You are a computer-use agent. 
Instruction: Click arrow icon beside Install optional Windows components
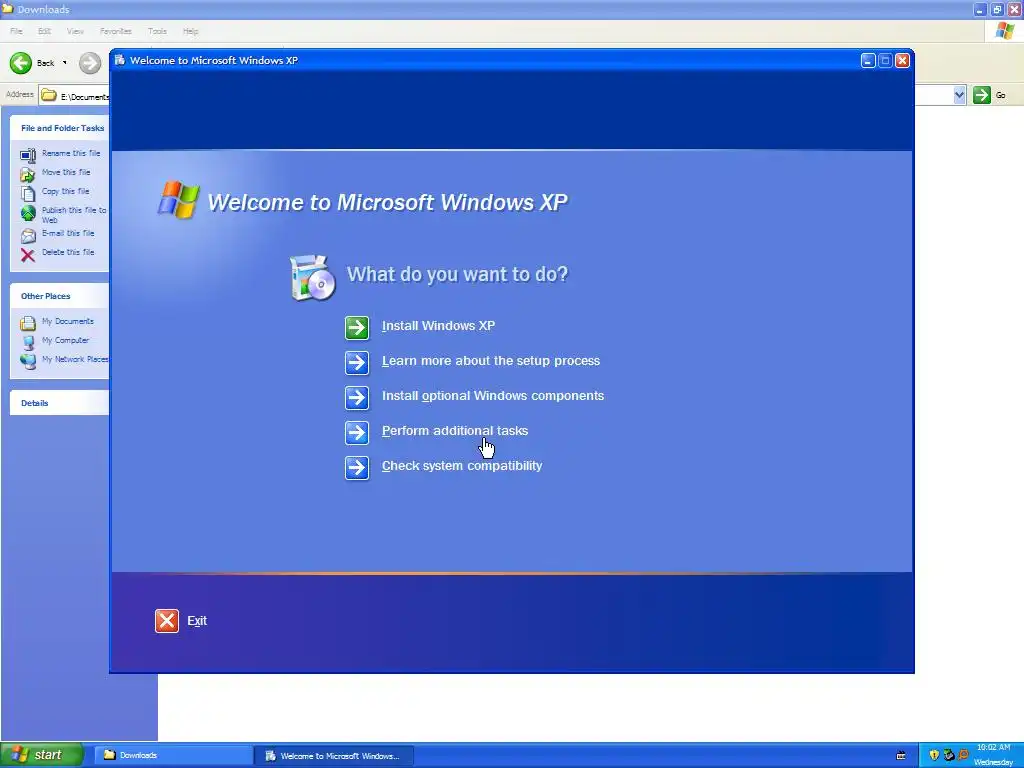click(357, 398)
